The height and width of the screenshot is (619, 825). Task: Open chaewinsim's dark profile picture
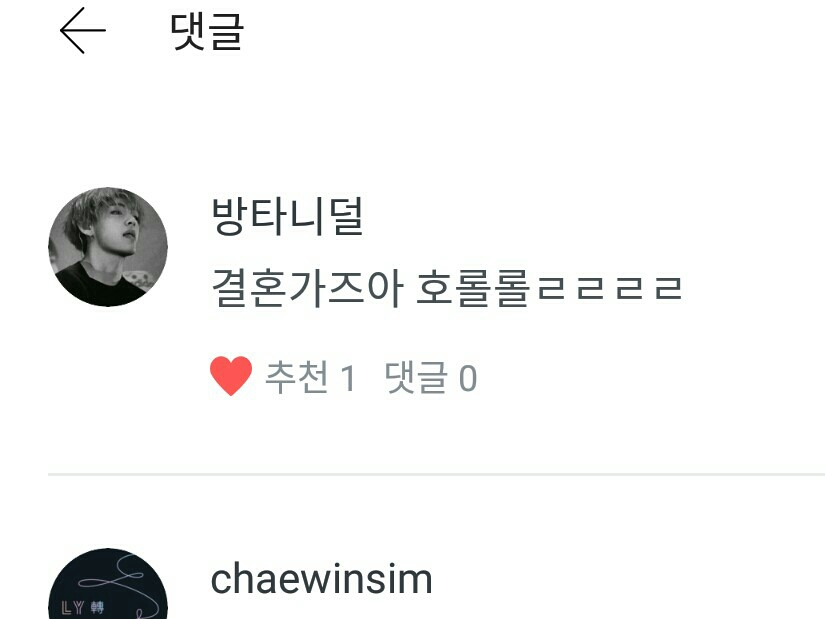(108, 584)
